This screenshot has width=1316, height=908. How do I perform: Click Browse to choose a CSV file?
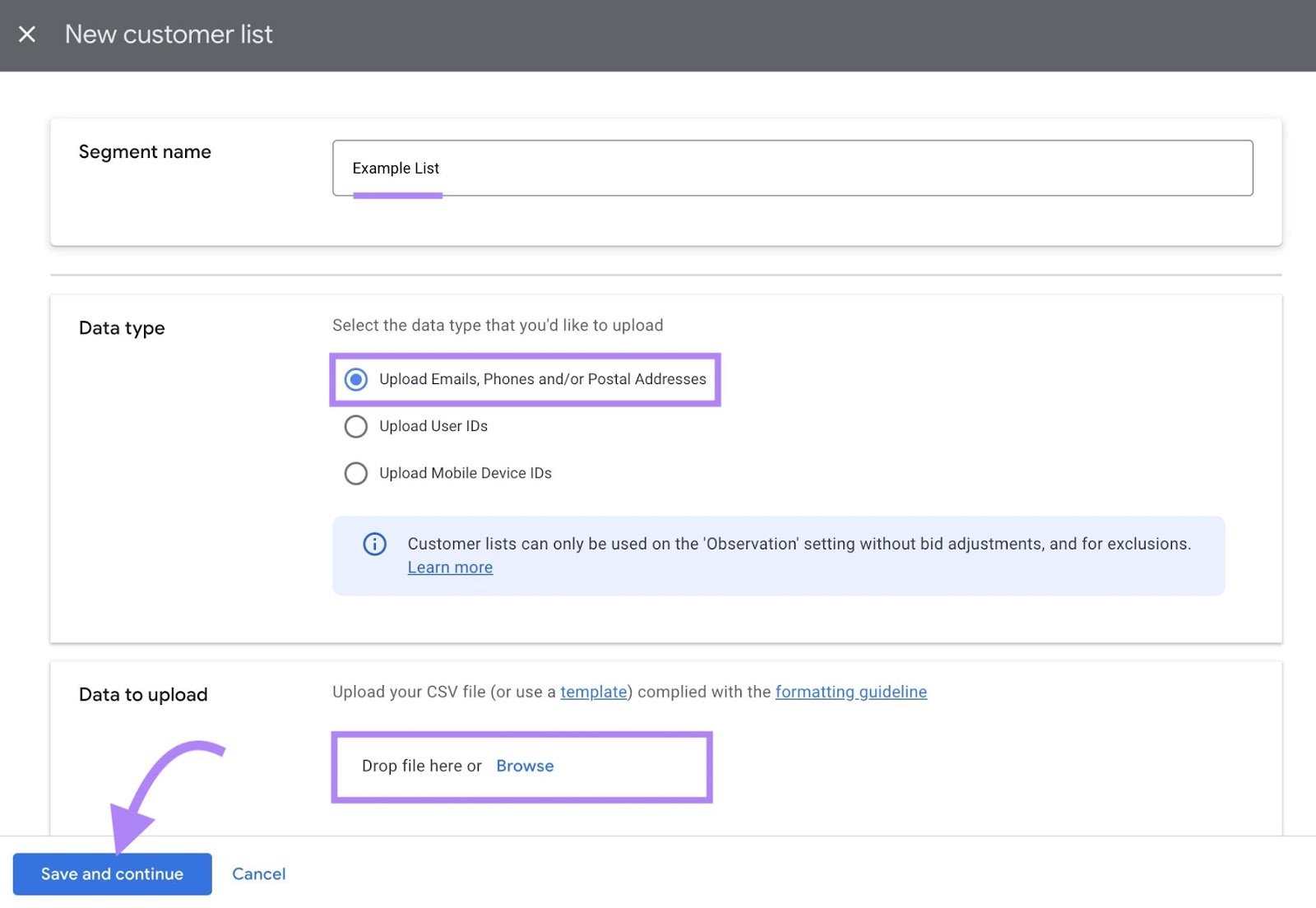pyautogui.click(x=525, y=766)
